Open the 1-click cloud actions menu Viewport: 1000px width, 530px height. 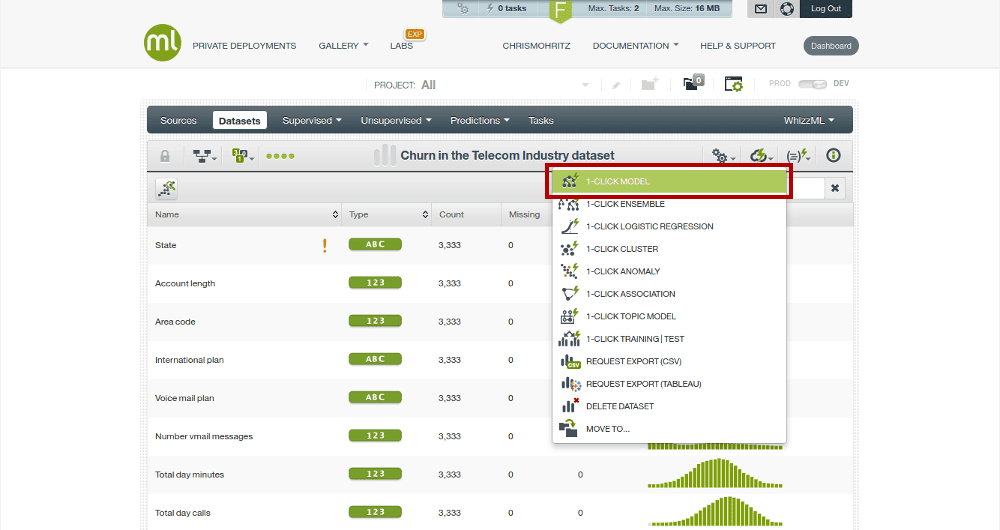coord(761,156)
